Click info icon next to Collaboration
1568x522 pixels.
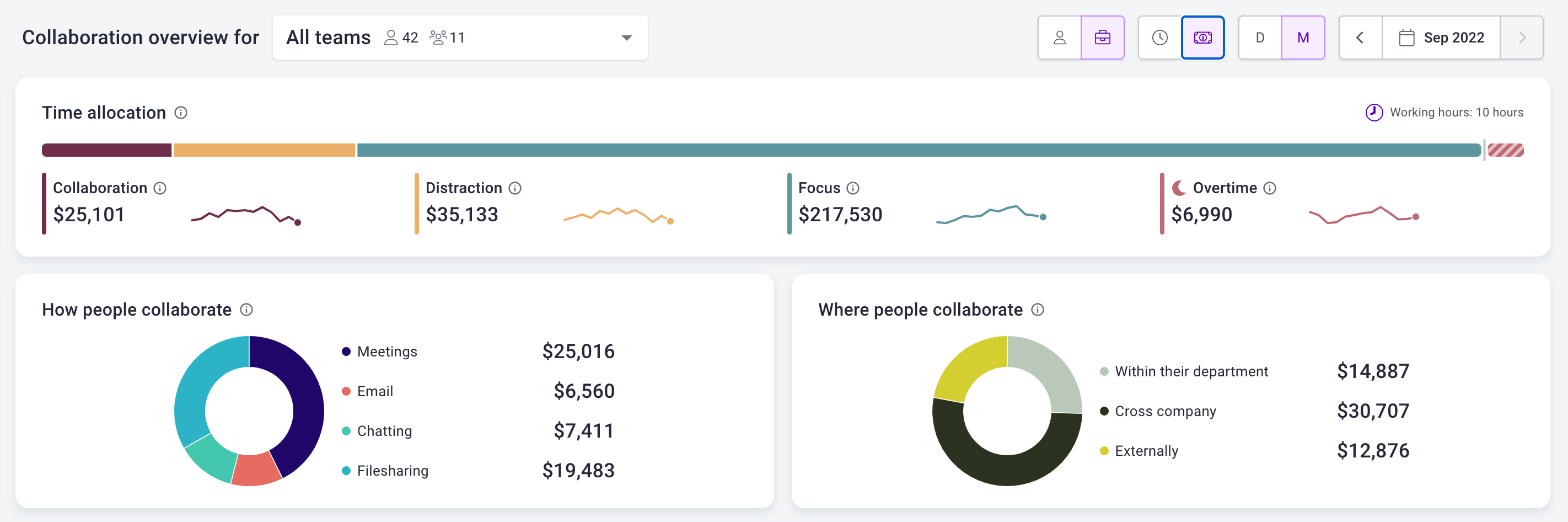tap(160, 188)
